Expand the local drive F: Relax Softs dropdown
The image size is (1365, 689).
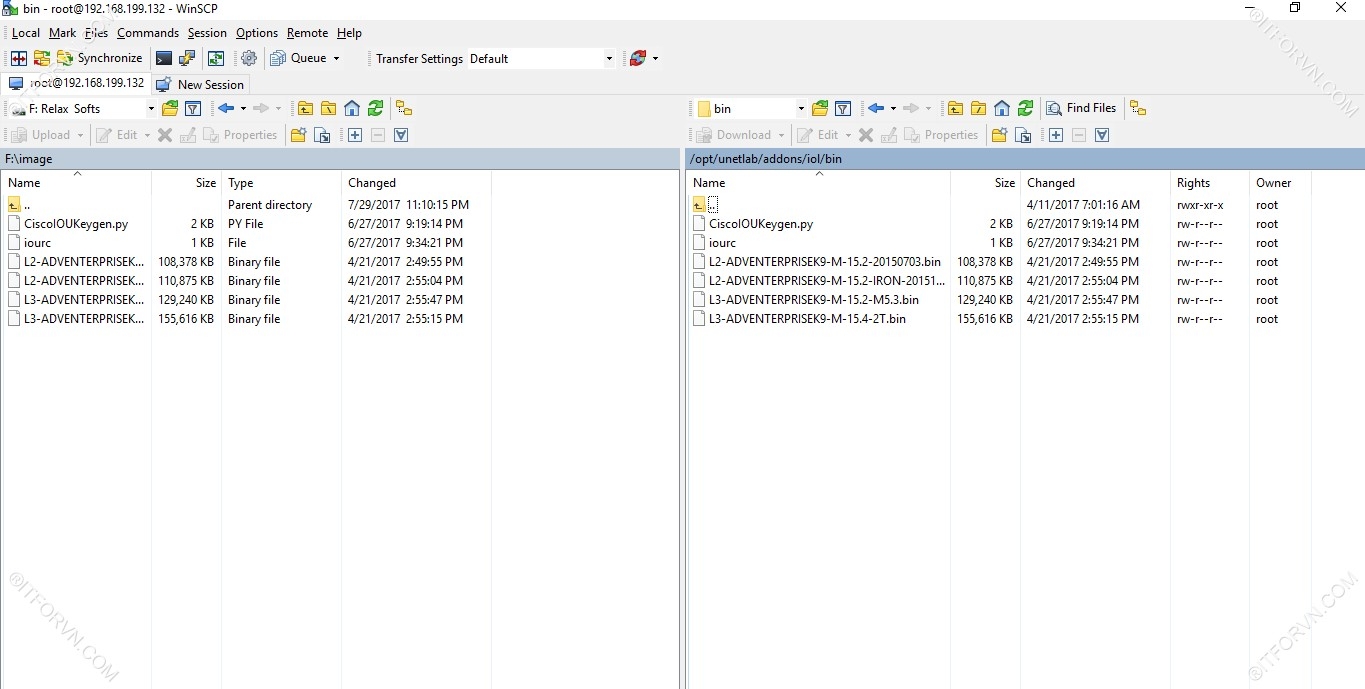coord(151,109)
